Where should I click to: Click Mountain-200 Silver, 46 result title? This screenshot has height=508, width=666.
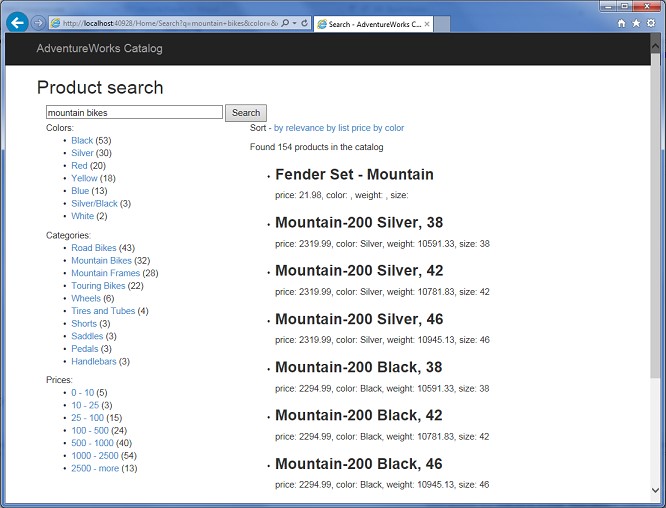click(x=359, y=319)
